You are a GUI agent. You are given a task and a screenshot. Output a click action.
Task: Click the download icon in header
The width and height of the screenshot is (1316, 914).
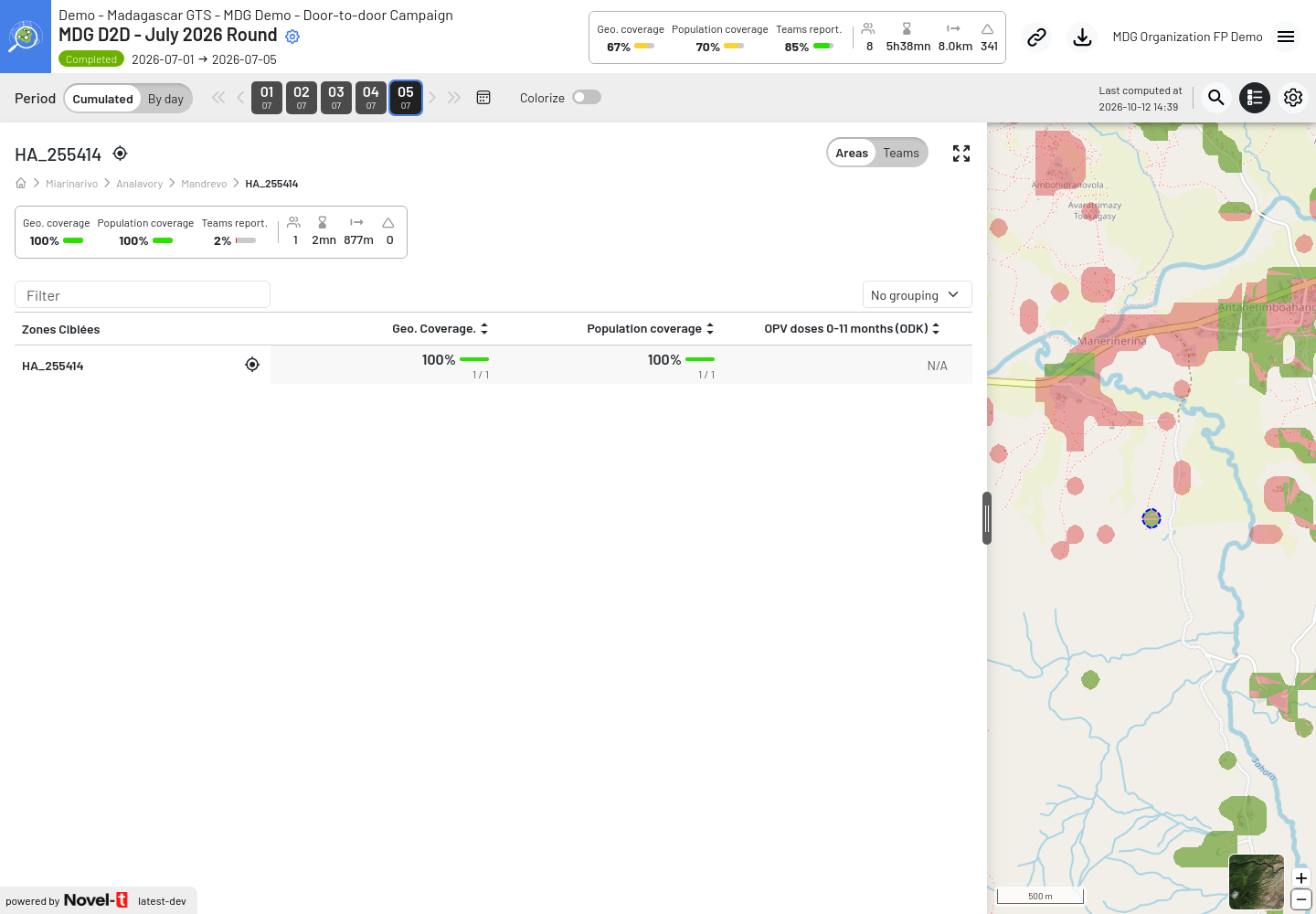click(1082, 37)
